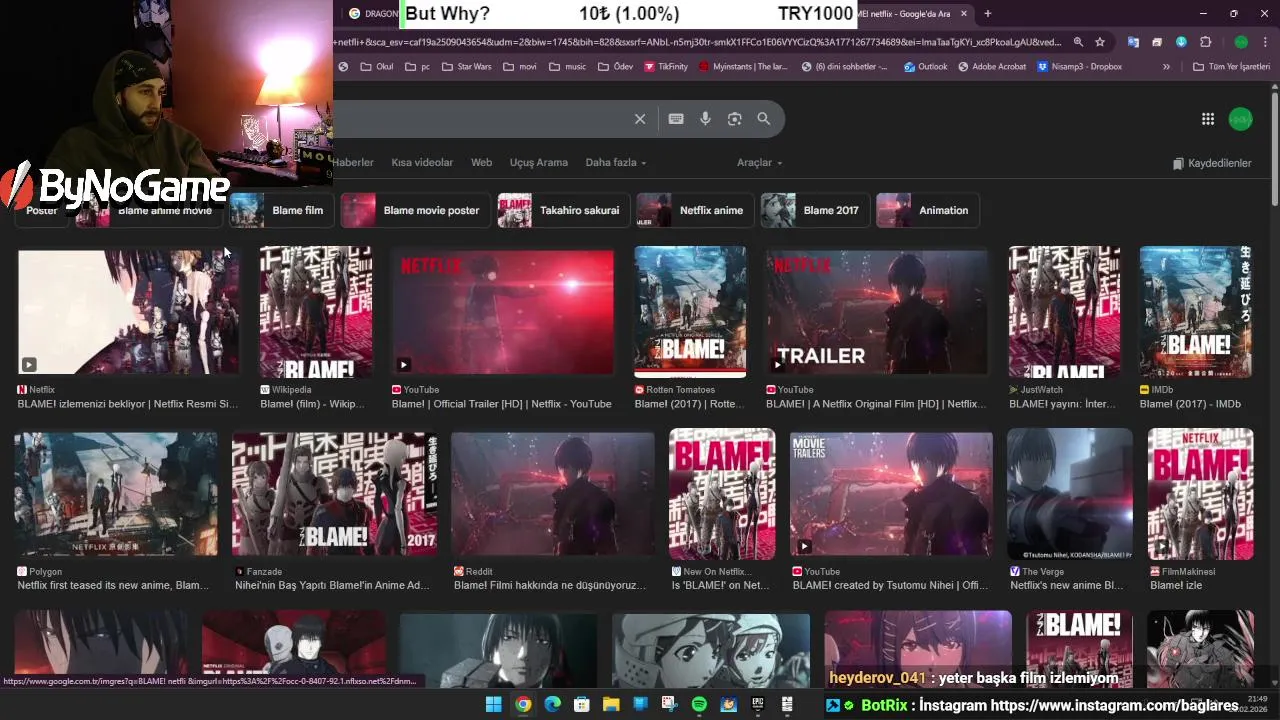Open the Rotten Tomatoes Blame! (2017) link
Image resolution: width=1280 pixels, height=720 pixels.
coord(689,404)
